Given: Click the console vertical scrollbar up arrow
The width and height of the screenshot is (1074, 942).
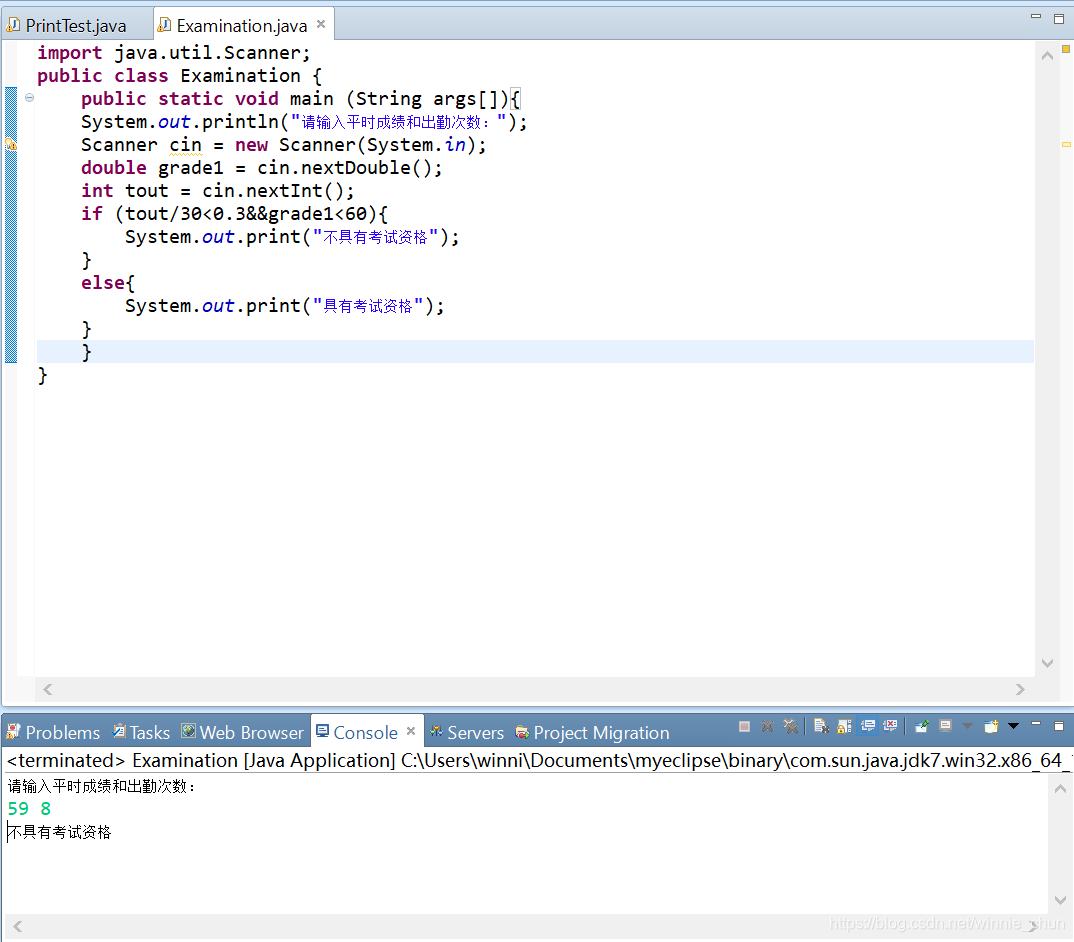Looking at the screenshot, I should (x=1060, y=789).
